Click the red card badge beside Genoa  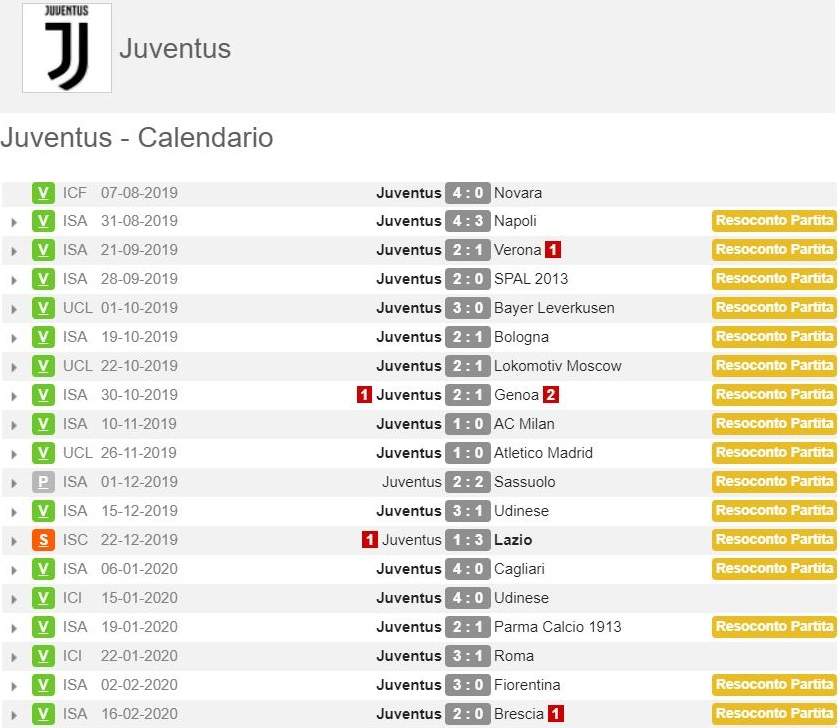[x=551, y=395]
